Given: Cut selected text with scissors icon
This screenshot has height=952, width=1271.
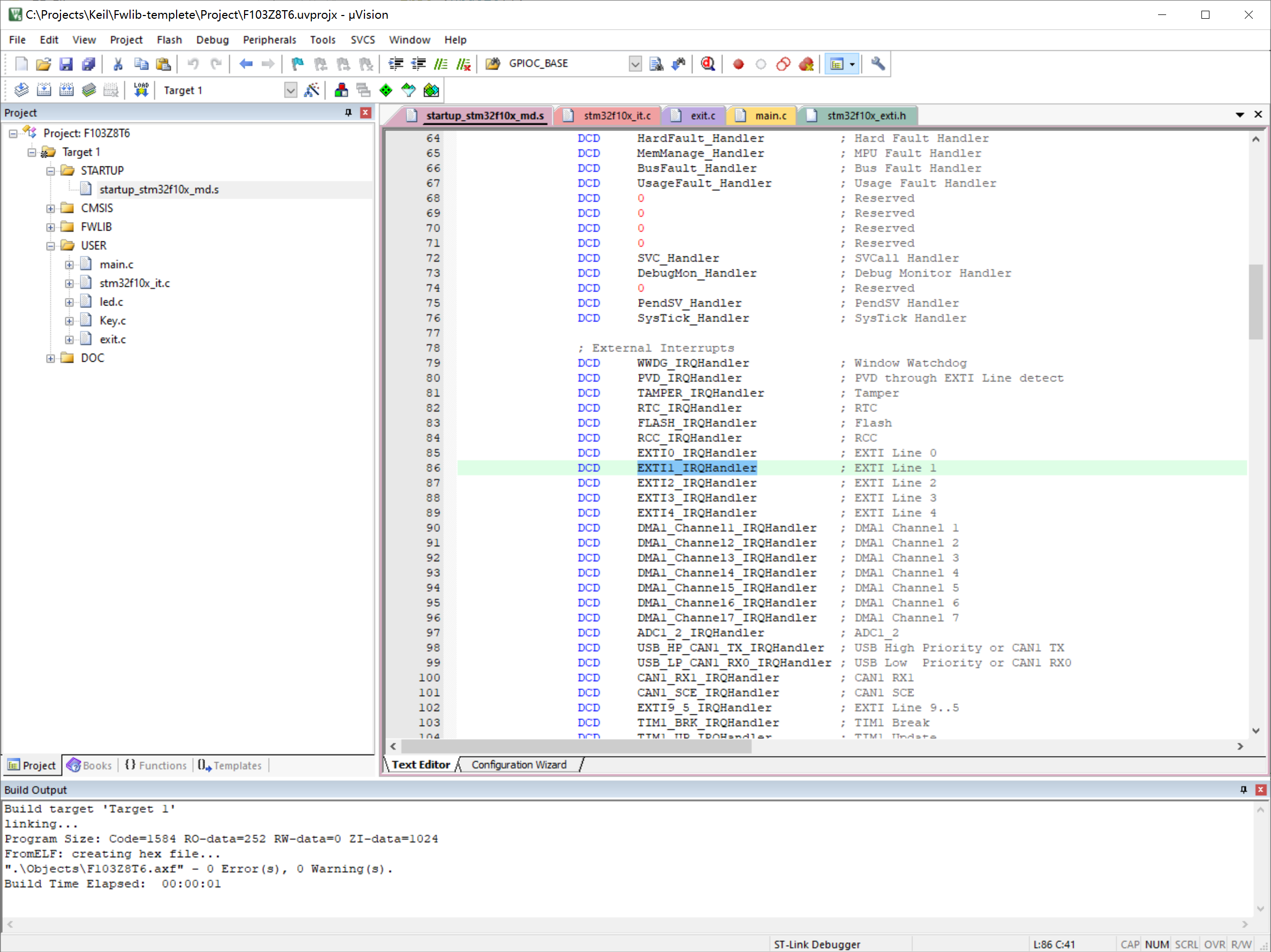Looking at the screenshot, I should pyautogui.click(x=118, y=64).
